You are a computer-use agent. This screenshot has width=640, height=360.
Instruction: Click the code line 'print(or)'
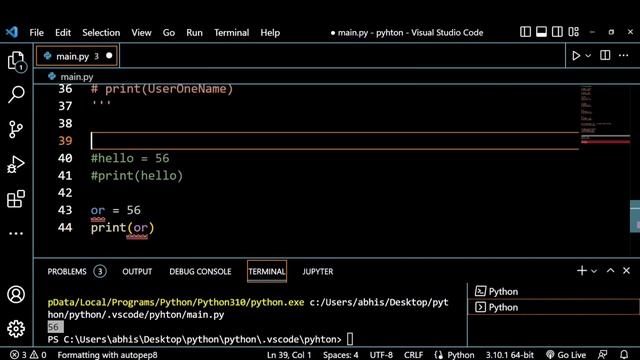[122, 227]
